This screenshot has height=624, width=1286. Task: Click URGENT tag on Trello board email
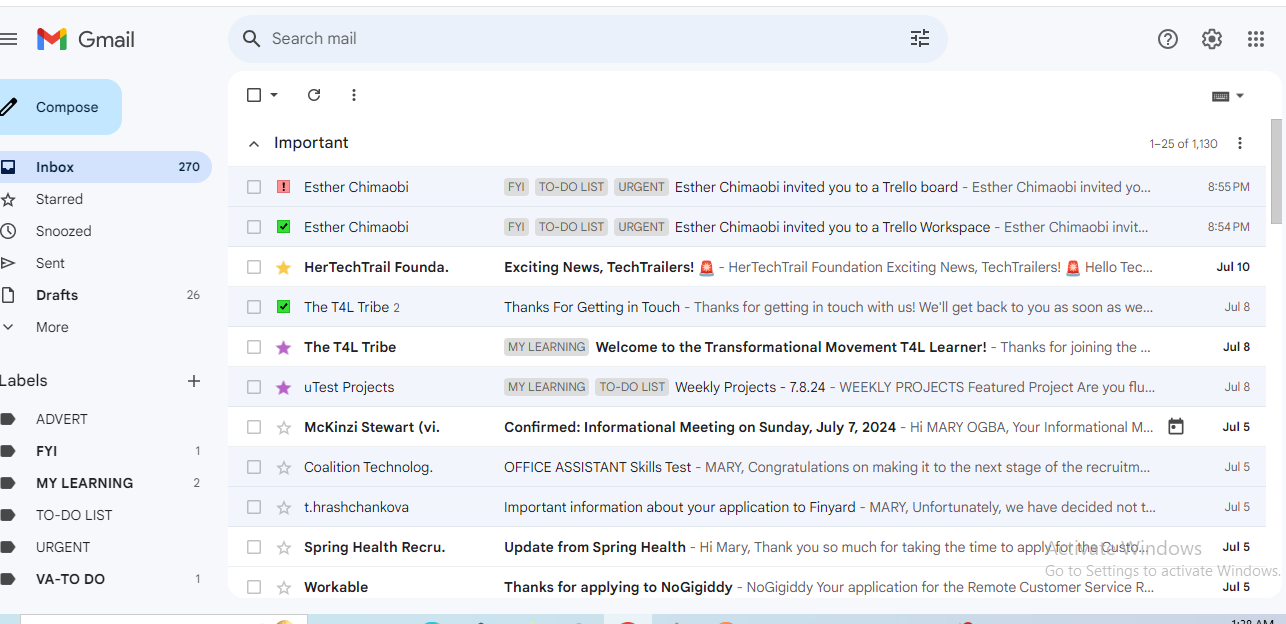641,187
